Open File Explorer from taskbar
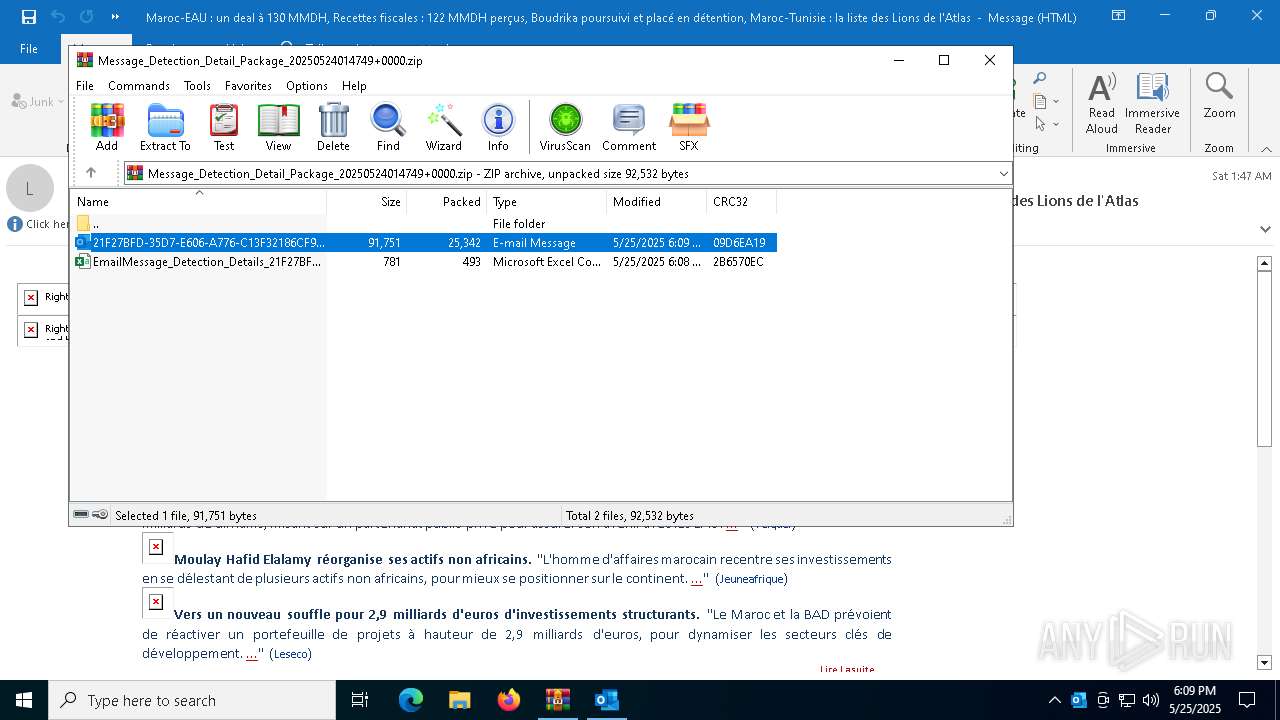The image size is (1280, 720). [x=460, y=700]
